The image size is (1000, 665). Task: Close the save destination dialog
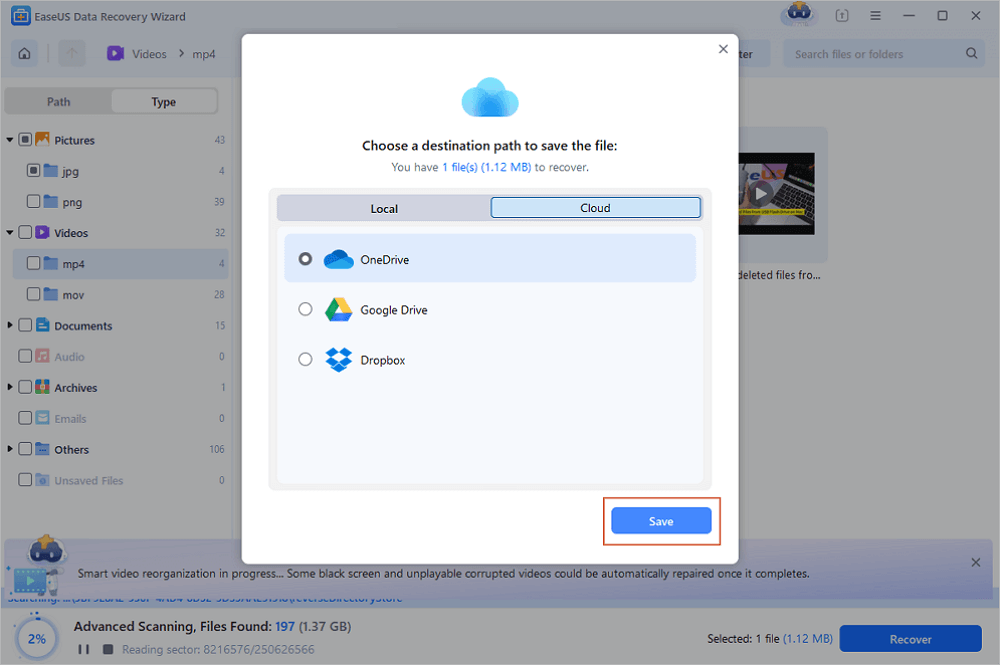pyautogui.click(x=723, y=49)
